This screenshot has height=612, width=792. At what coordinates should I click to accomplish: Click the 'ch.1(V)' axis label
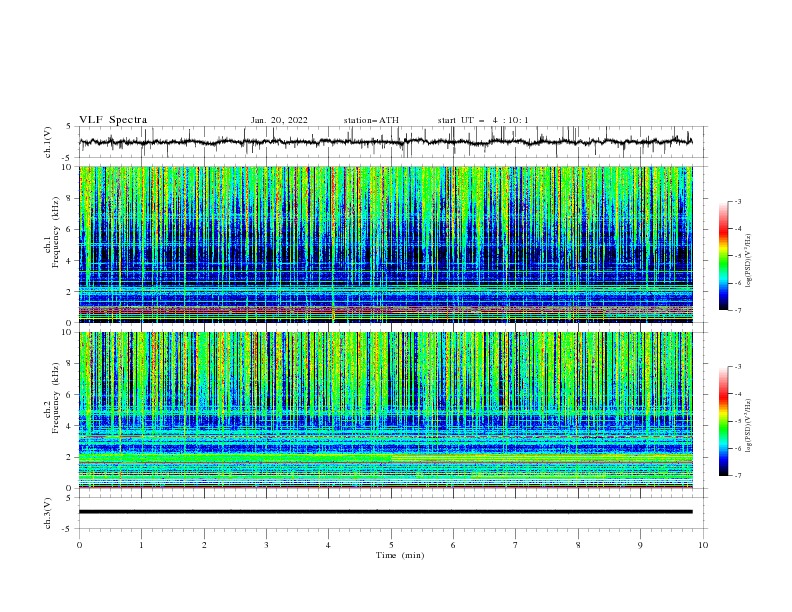48,142
